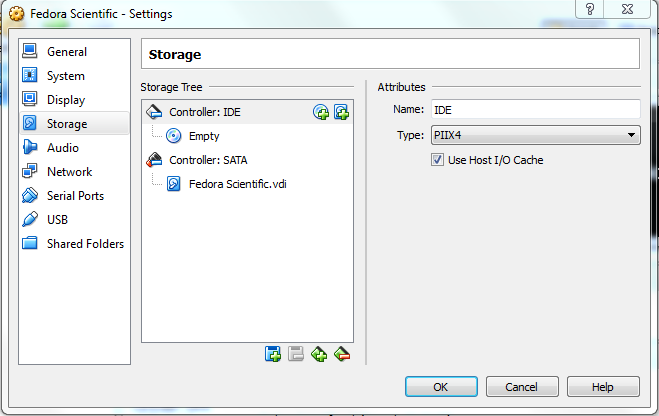Open the General settings category
Image resolution: width=659 pixels, height=416 pixels.
pos(66,52)
